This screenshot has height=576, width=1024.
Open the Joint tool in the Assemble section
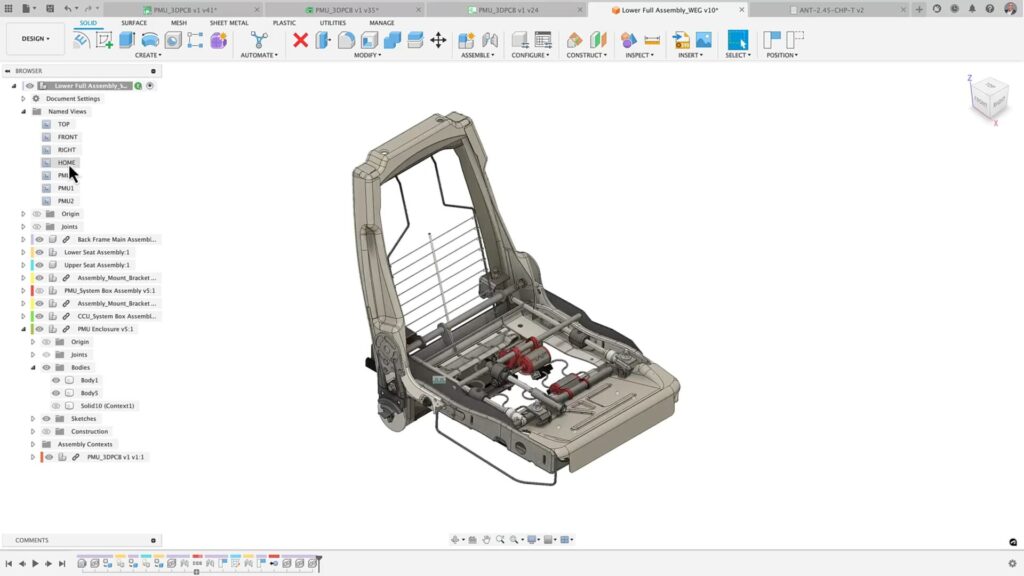(x=492, y=38)
